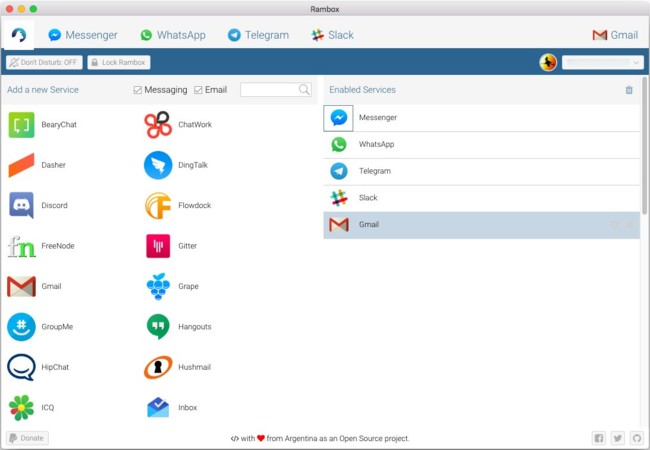
Task: Switch to the WhatsApp tab
Action: pyautogui.click(x=173, y=35)
